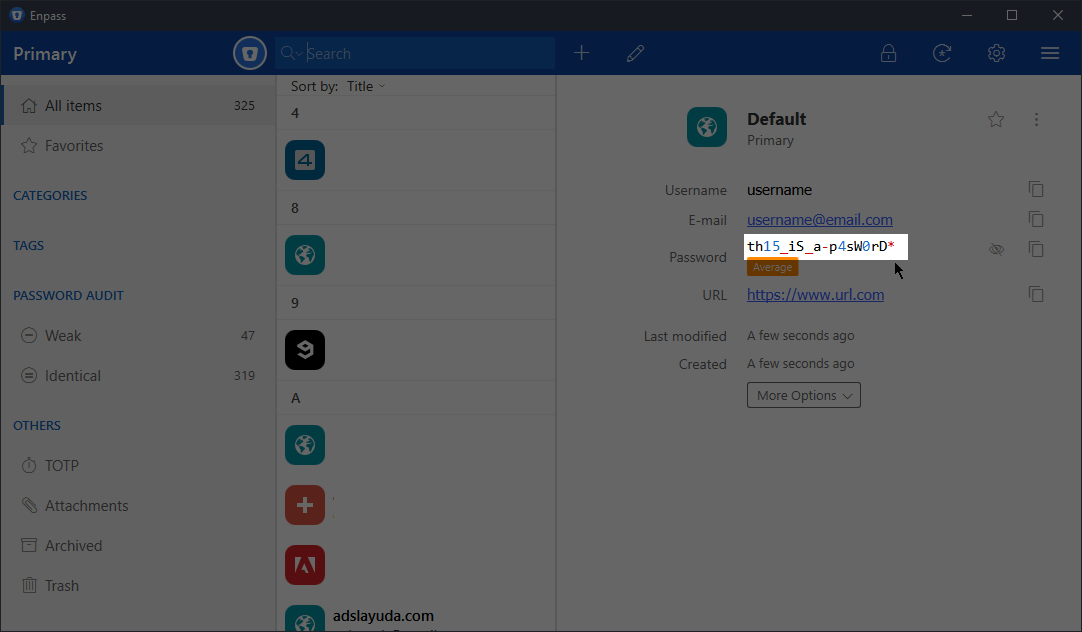Select All items in sidebar
The height and width of the screenshot is (632, 1082).
[138, 106]
